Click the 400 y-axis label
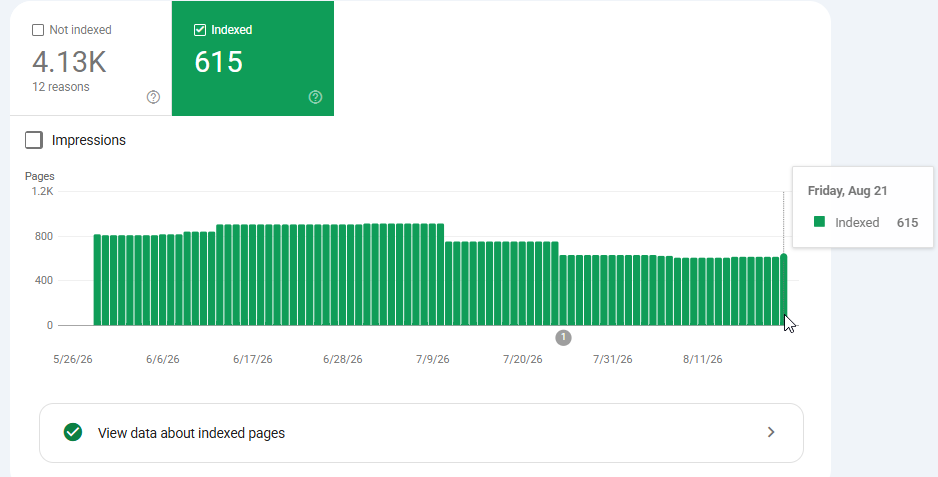 [44, 281]
